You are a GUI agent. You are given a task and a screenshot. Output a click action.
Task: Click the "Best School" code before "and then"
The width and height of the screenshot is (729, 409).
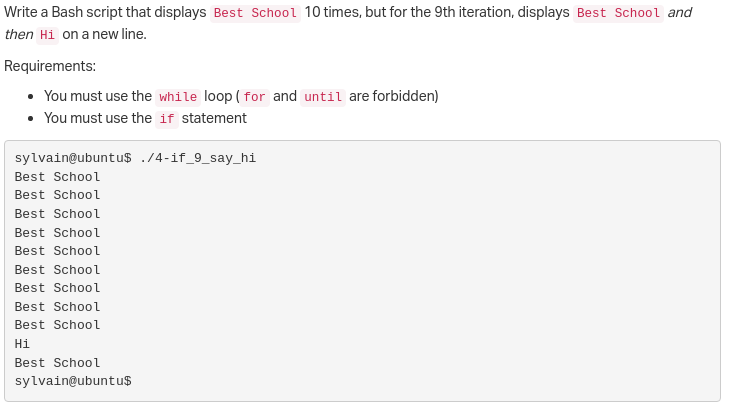[x=618, y=13]
